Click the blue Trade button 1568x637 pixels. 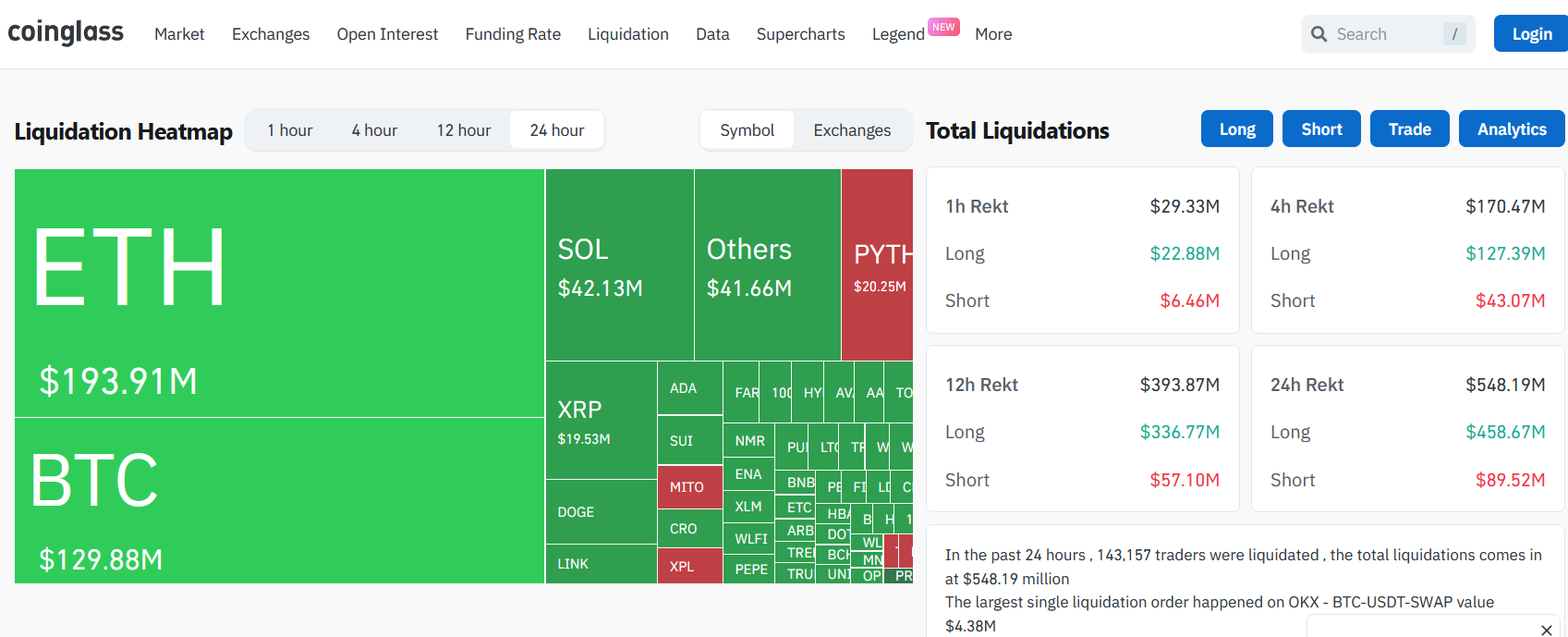(1409, 129)
